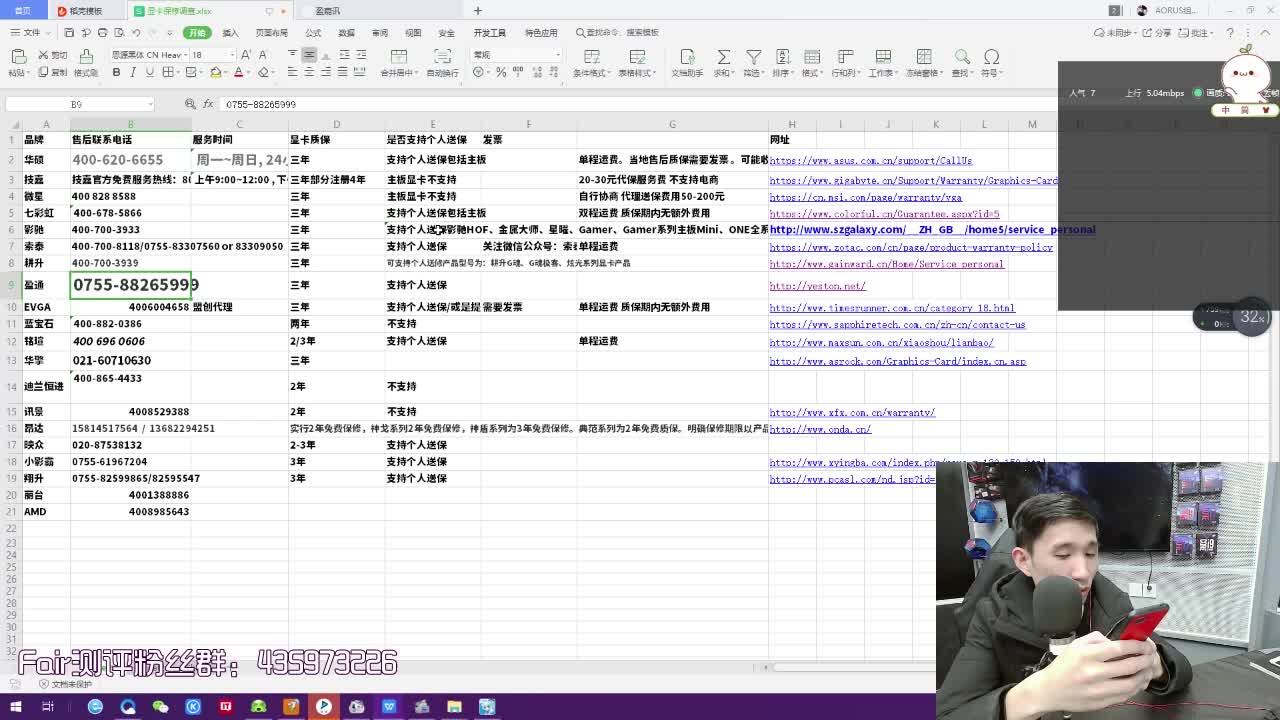Open Table Style (表格样式) dropdown
This screenshot has width=1280, height=720.
point(637,62)
